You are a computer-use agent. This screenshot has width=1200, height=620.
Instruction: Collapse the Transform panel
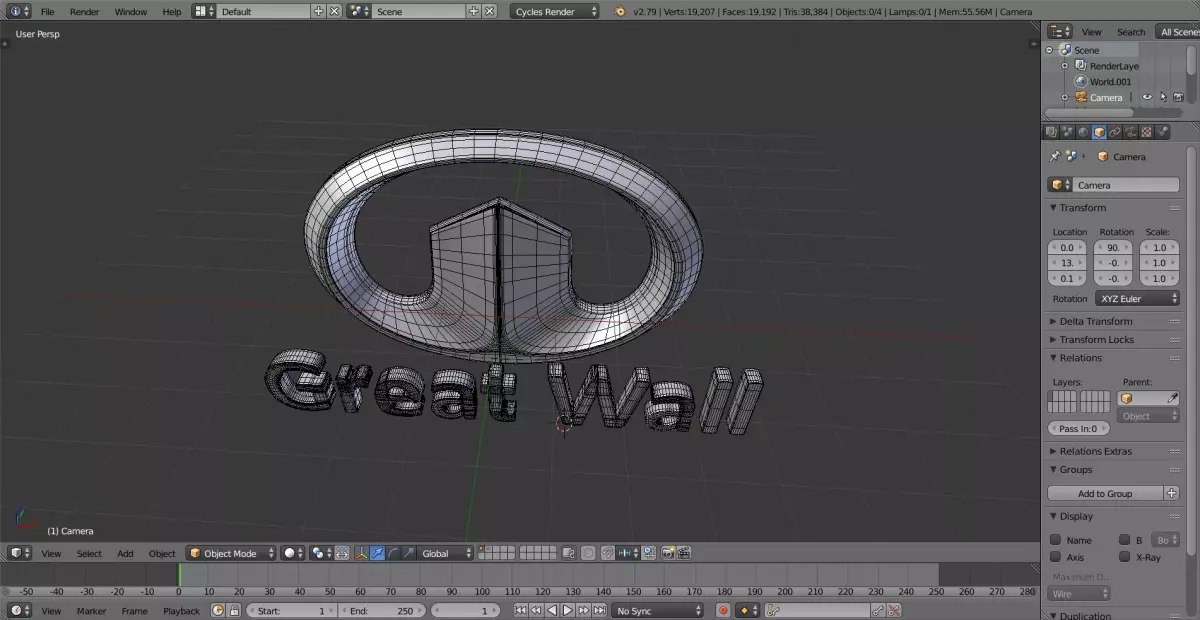tap(1080, 208)
